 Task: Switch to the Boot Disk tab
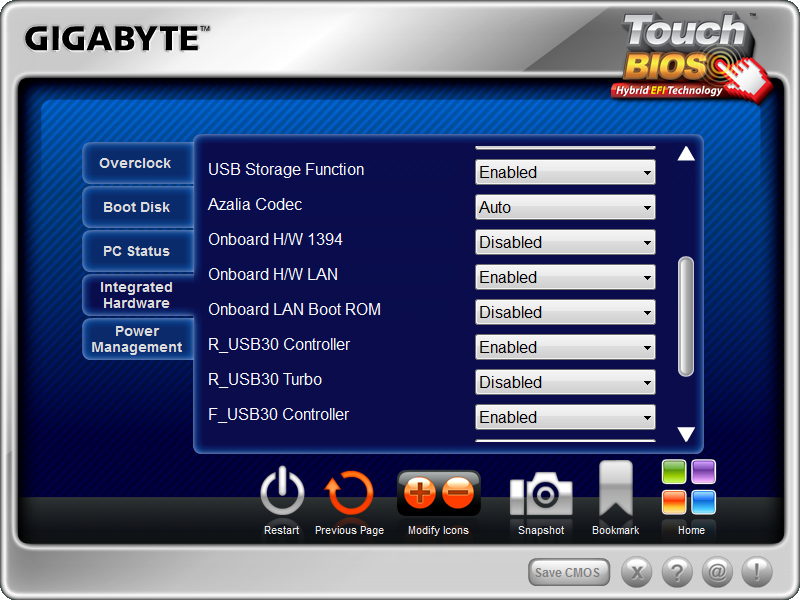pyautogui.click(x=138, y=207)
